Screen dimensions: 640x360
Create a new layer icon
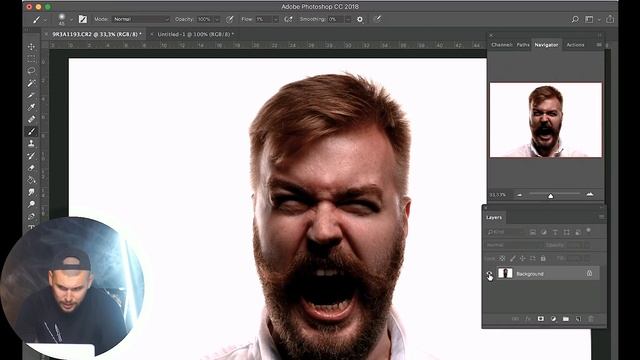(x=578, y=319)
